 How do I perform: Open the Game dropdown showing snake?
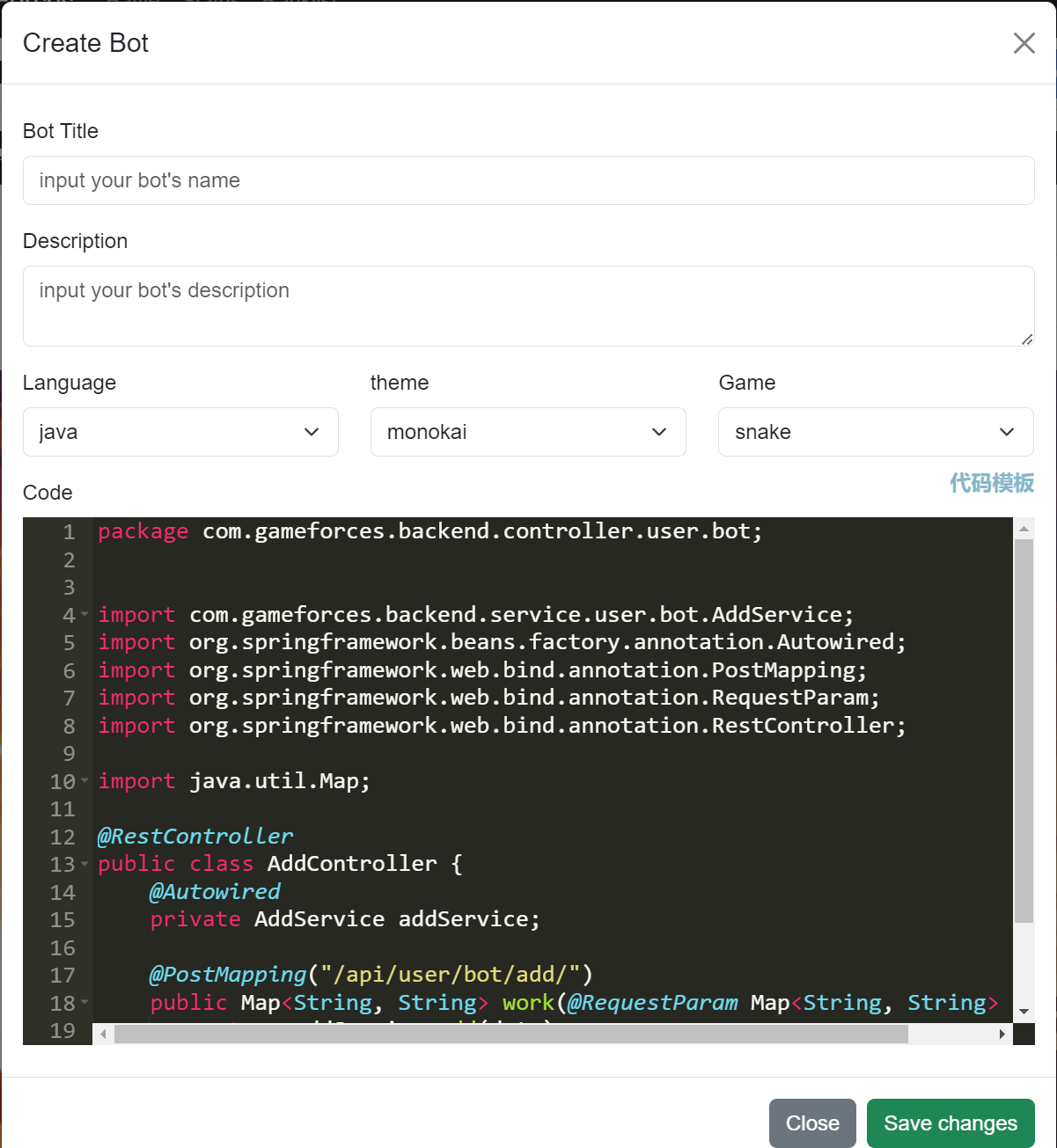coord(875,432)
